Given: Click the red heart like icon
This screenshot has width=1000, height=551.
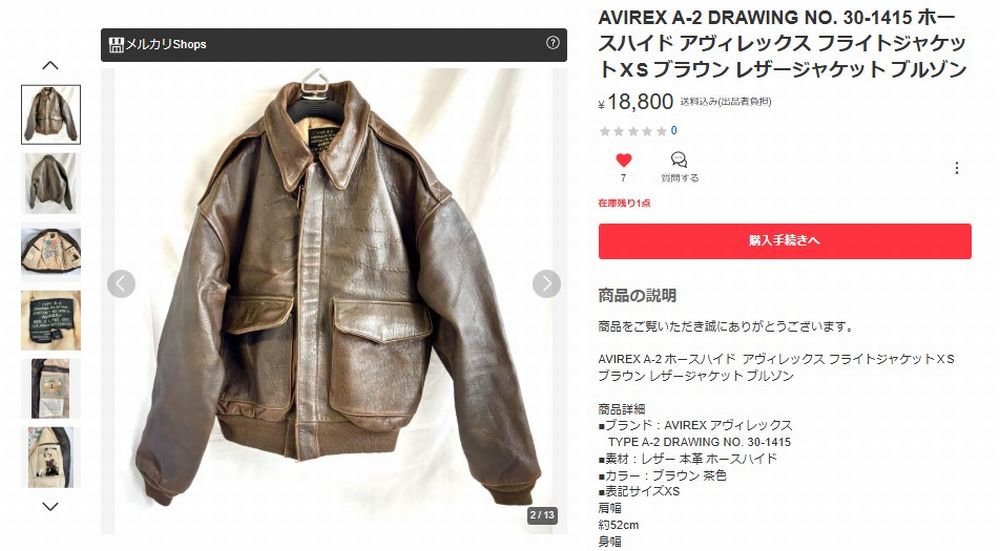Looking at the screenshot, I should [624, 160].
